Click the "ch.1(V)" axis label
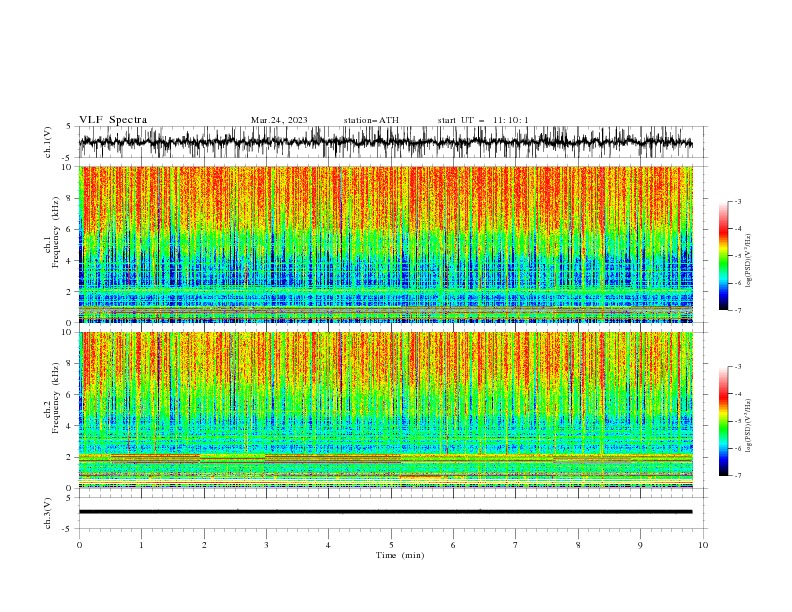The height and width of the screenshot is (612, 792). point(48,142)
